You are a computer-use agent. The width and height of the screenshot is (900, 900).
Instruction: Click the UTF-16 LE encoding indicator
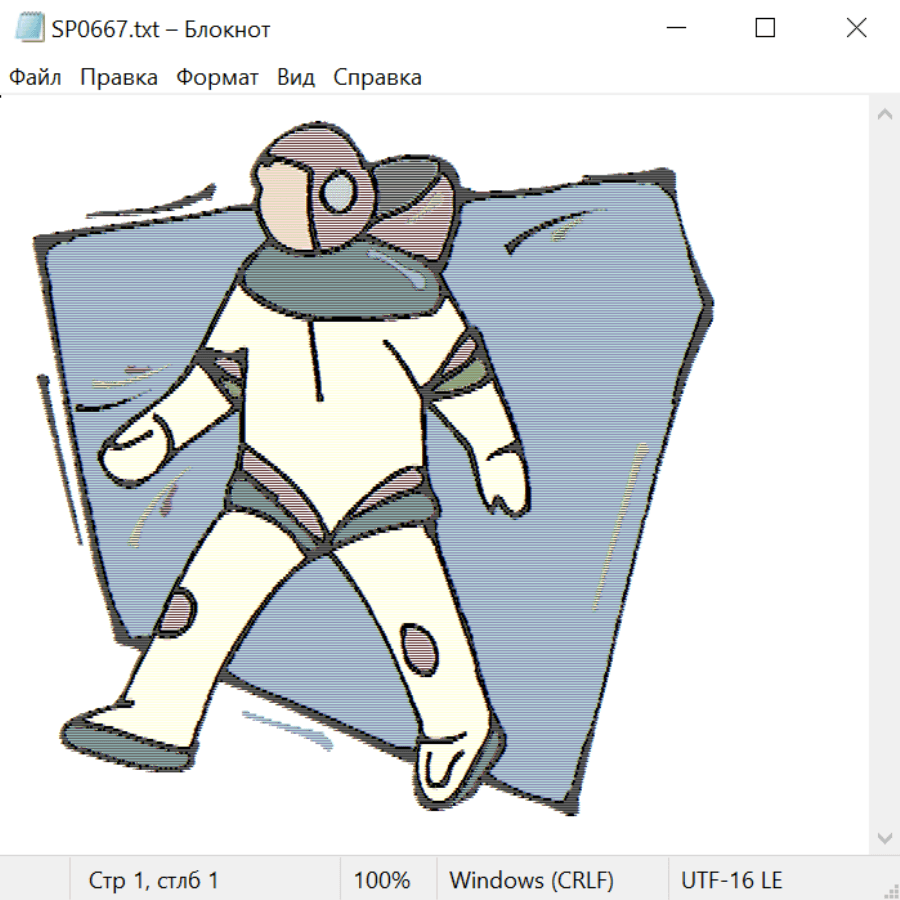pyautogui.click(x=731, y=880)
